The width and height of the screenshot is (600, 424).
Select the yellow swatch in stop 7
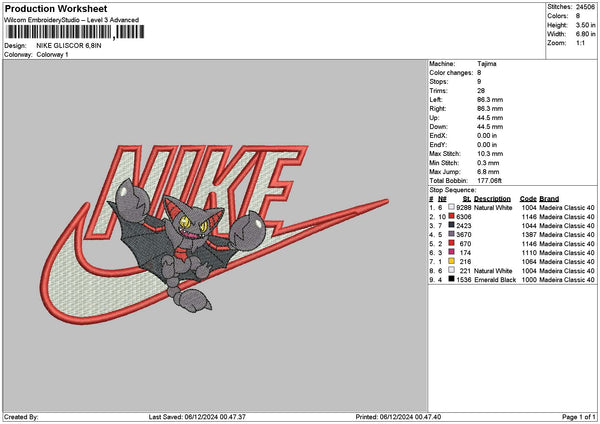[x=452, y=262]
